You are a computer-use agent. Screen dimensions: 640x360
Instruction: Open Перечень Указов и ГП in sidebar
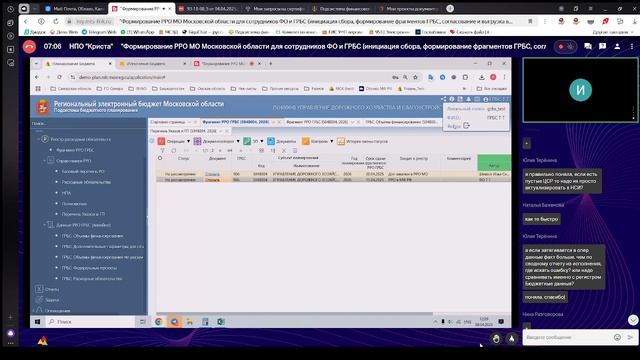tap(83, 214)
